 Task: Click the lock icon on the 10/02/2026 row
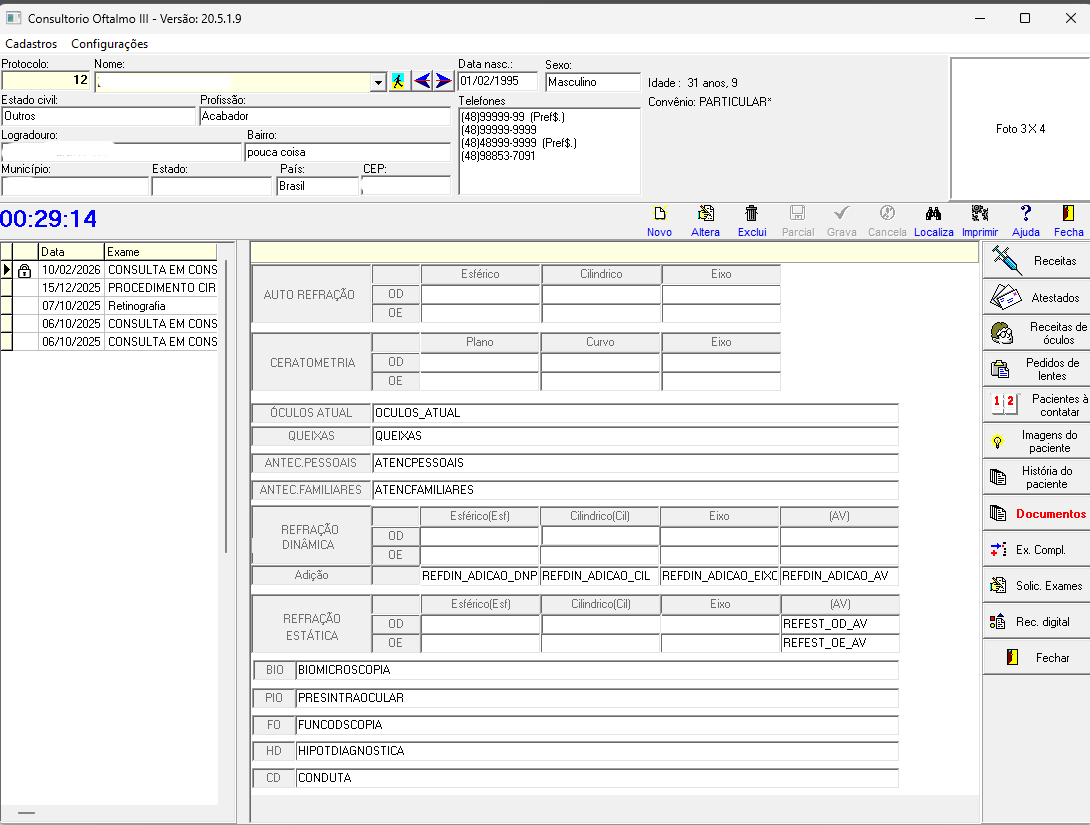(23, 269)
